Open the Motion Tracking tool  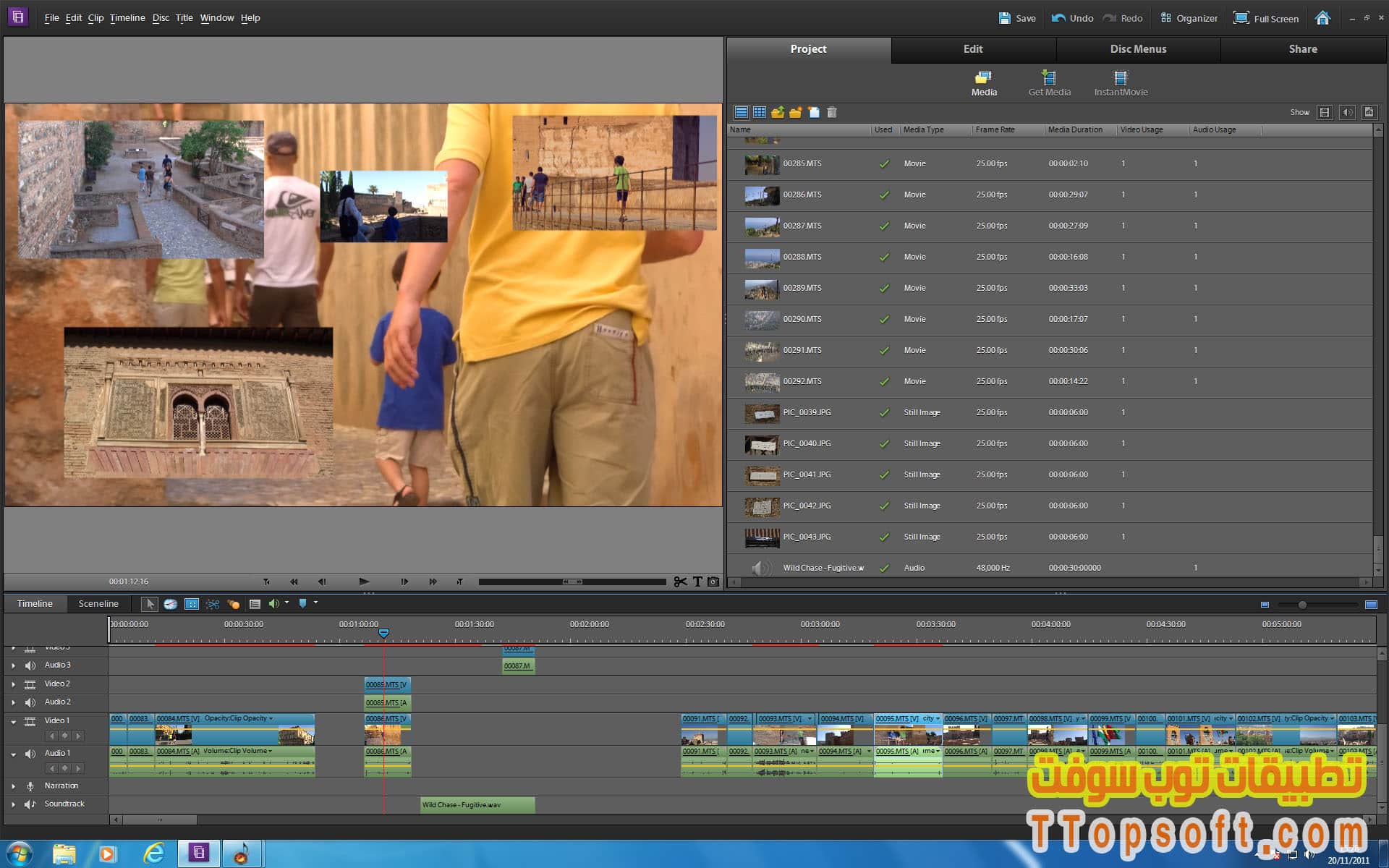[x=233, y=603]
